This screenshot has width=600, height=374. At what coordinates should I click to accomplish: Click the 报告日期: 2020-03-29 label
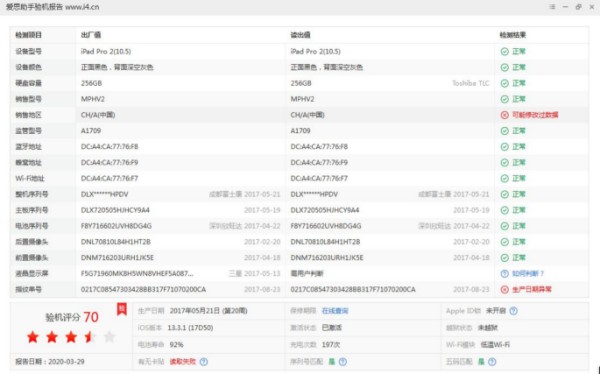pos(50,362)
